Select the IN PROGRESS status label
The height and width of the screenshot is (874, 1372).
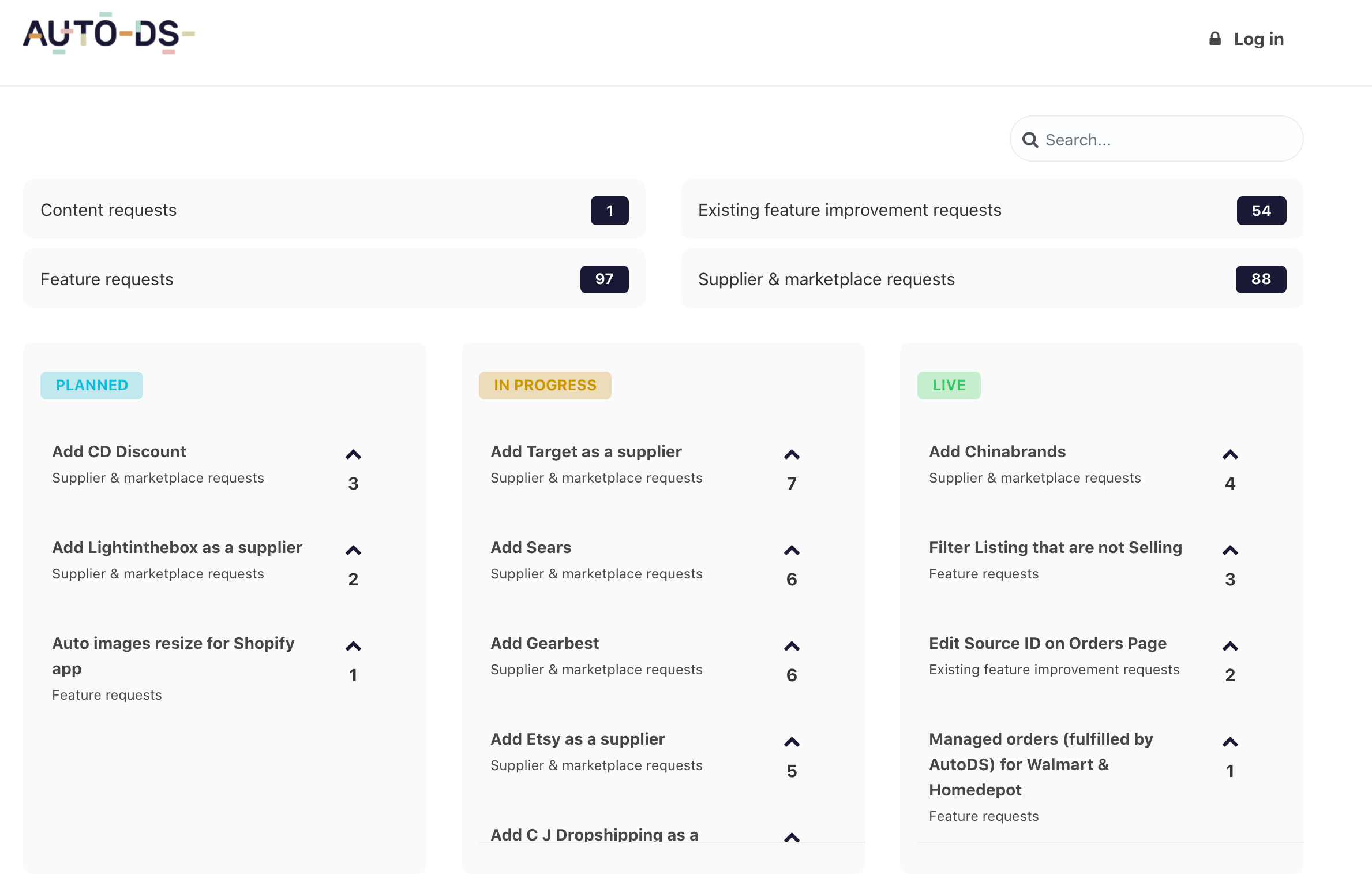pos(545,385)
